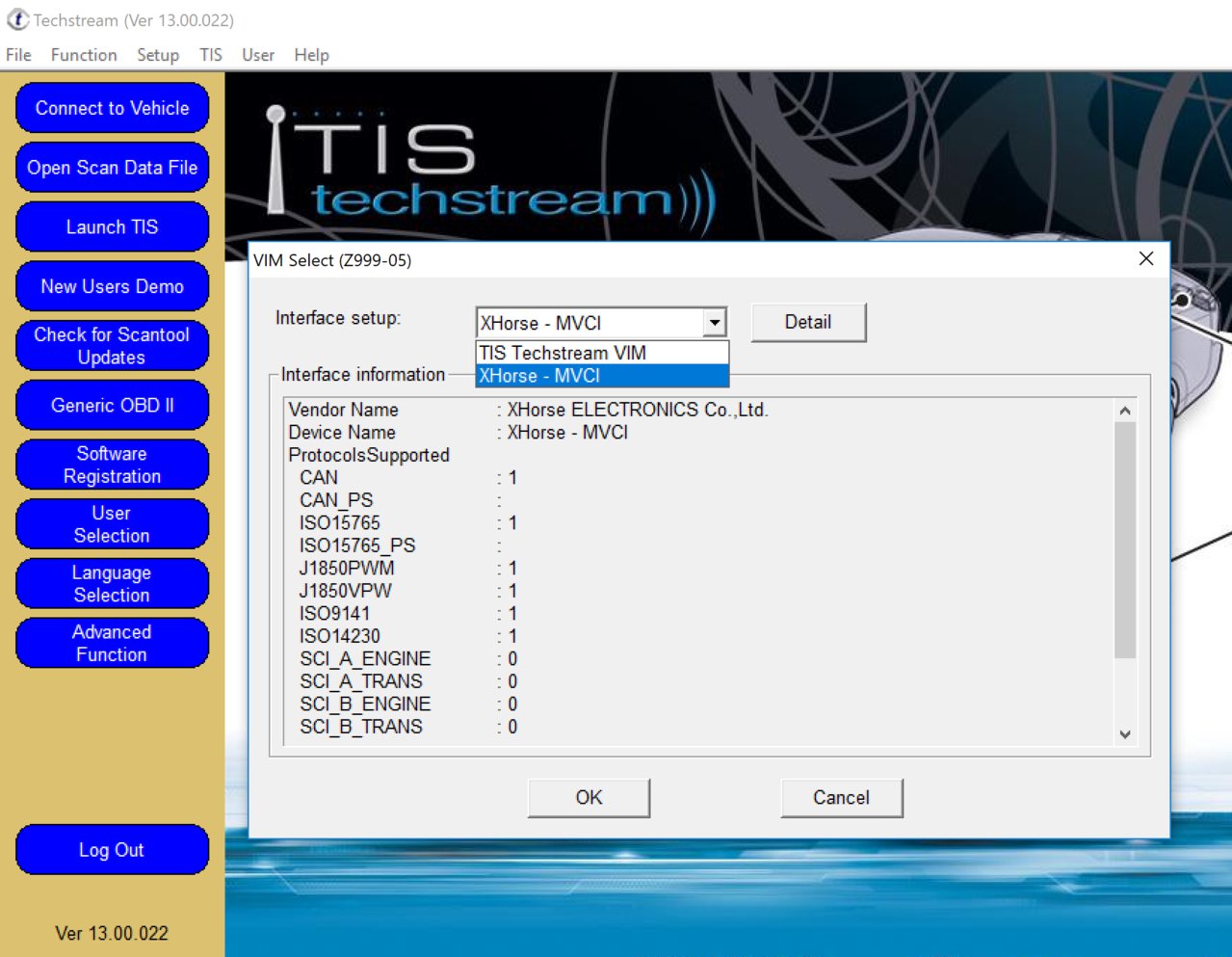Select the Generic OBD II button
1232x957 pixels.
click(x=112, y=406)
